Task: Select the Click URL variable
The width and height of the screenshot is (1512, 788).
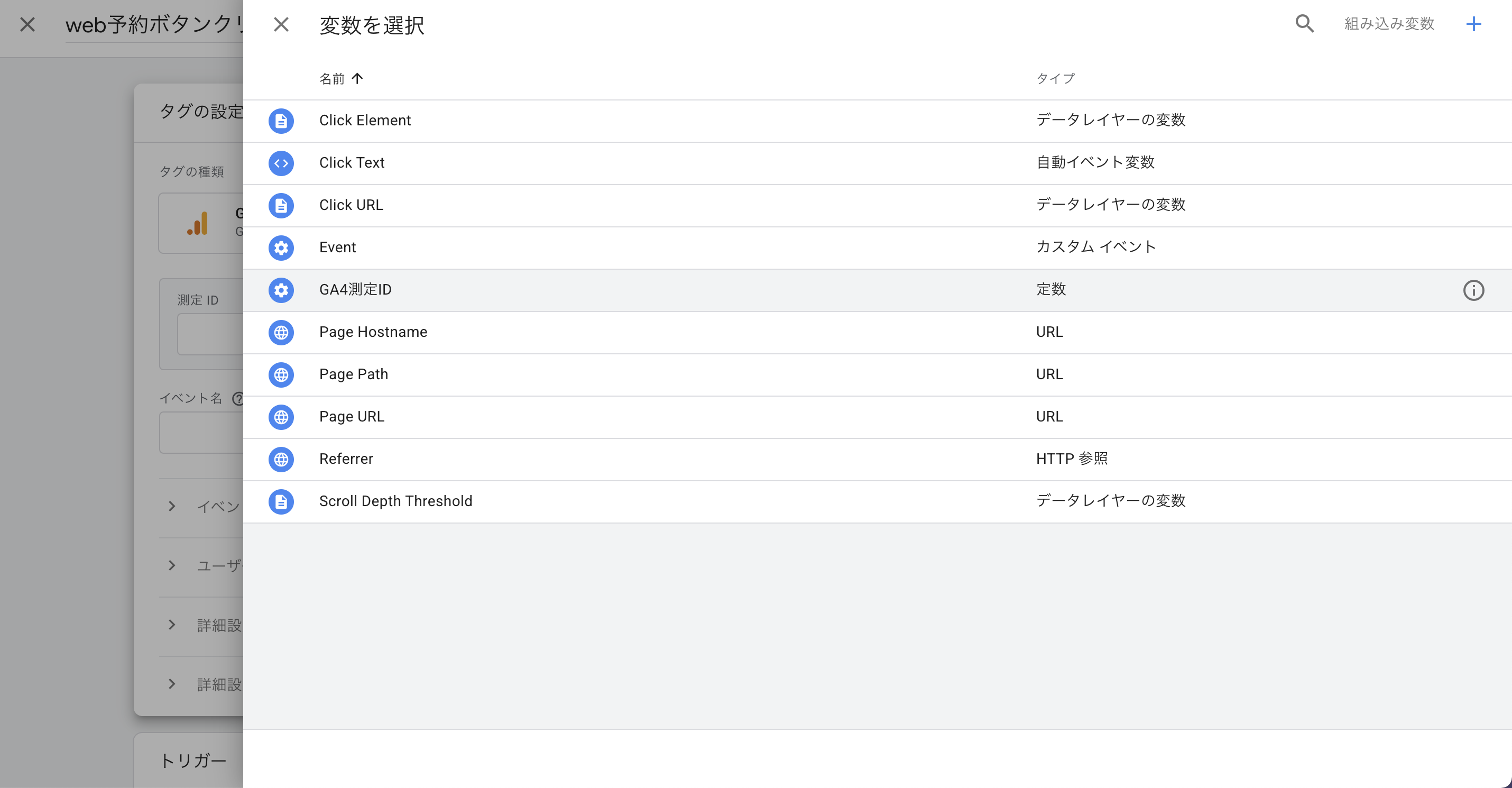Action: tap(351, 206)
